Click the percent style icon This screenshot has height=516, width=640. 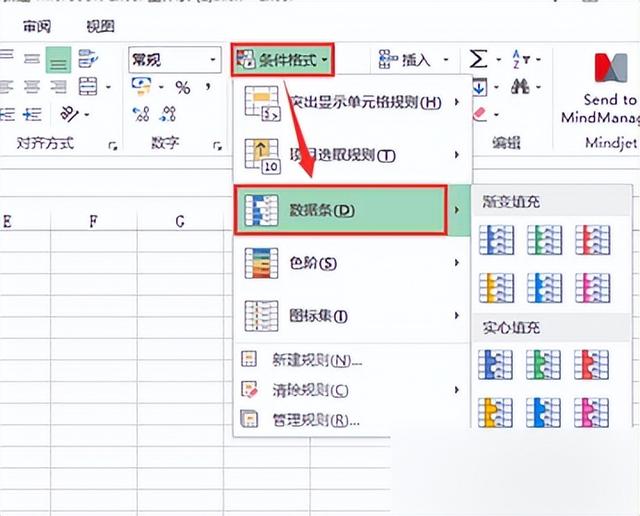[182, 87]
